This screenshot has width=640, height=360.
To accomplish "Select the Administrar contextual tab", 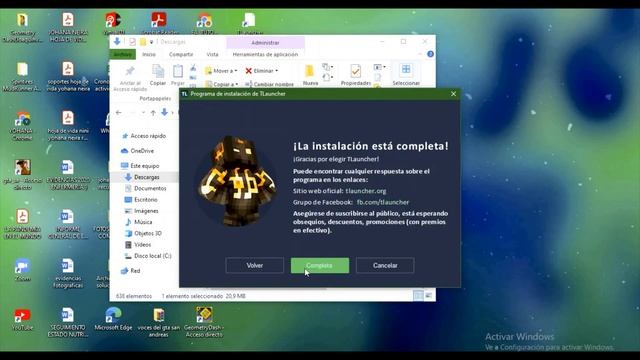I will 265,42.
